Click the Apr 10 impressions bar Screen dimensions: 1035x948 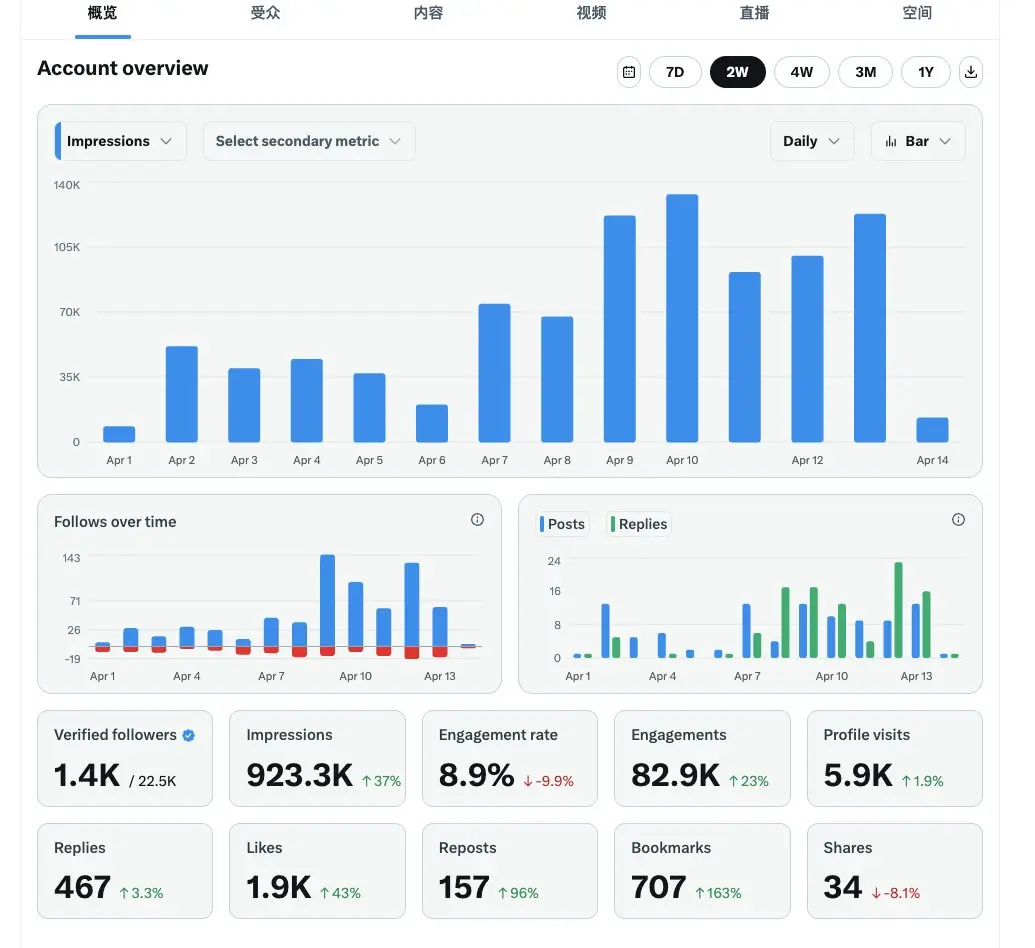(682, 318)
